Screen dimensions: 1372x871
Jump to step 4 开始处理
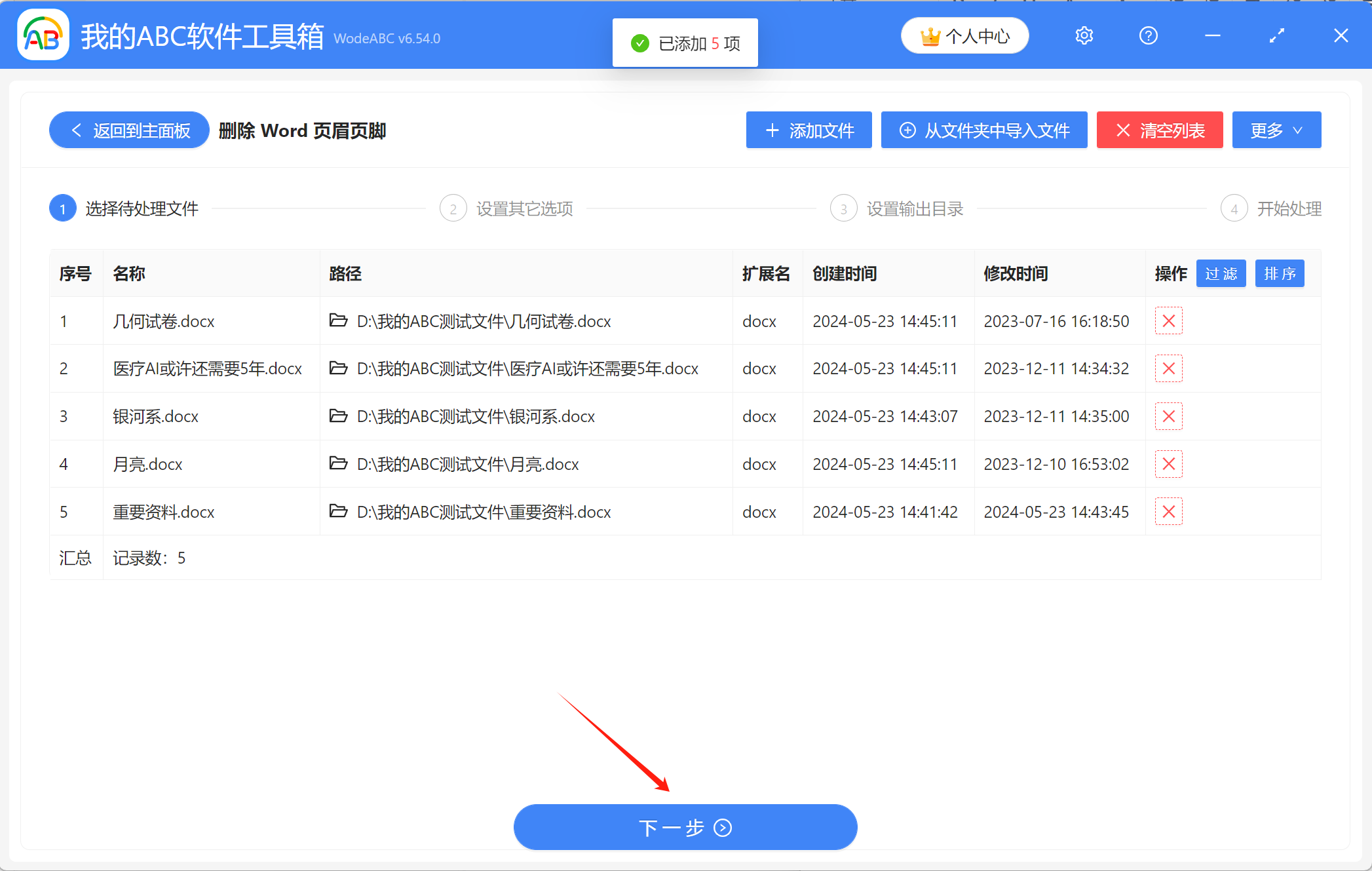tap(1271, 209)
